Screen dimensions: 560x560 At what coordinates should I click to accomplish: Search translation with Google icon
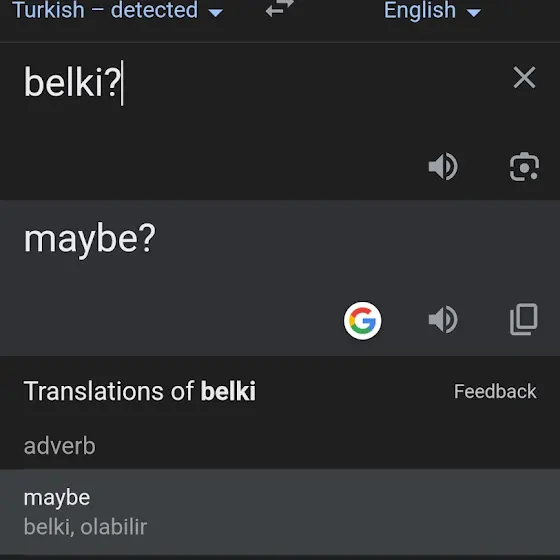click(x=362, y=320)
